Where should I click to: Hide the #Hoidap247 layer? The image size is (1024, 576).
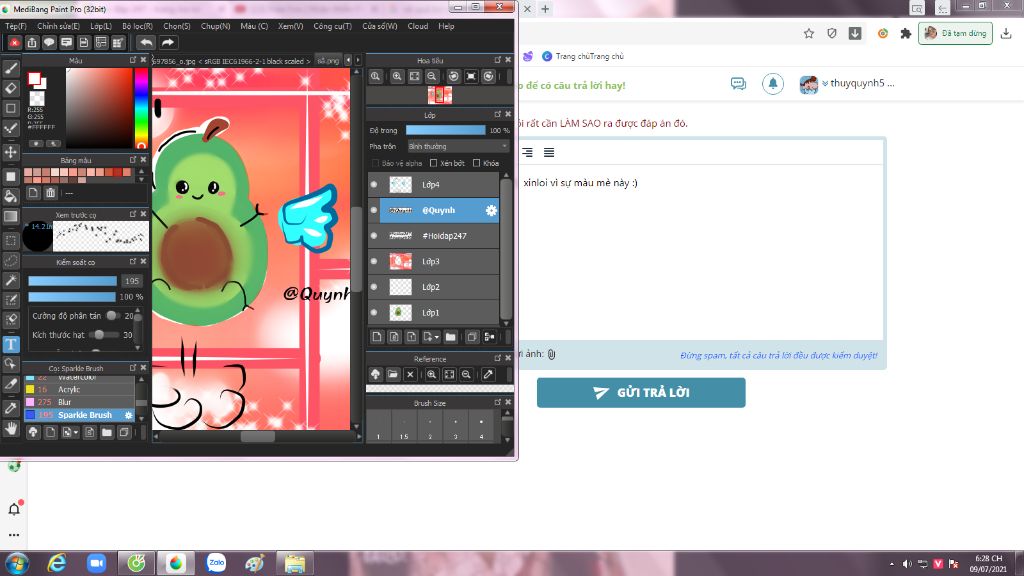(374, 236)
